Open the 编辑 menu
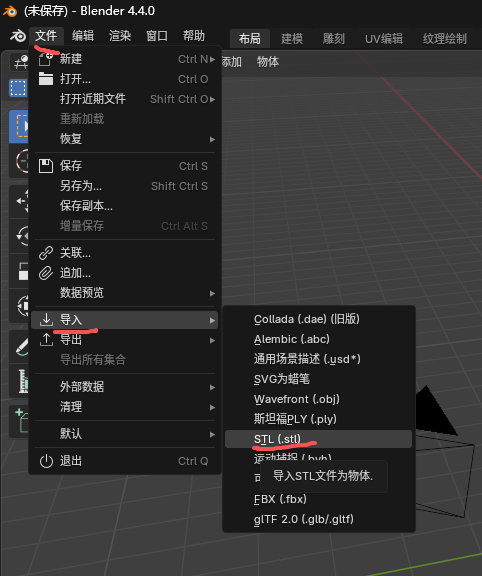The image size is (482, 576). click(x=83, y=36)
